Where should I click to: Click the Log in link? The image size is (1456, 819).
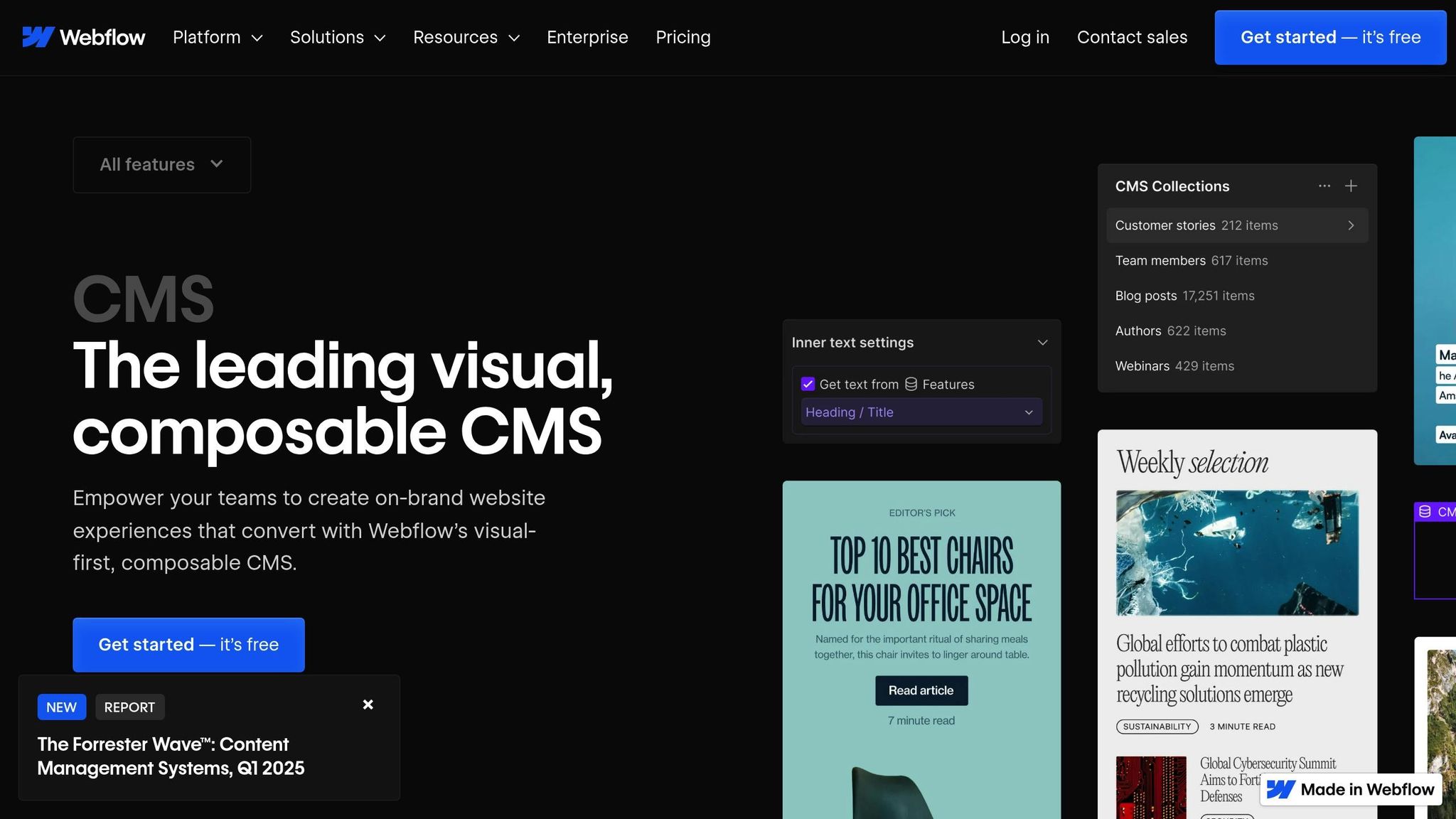(1025, 37)
